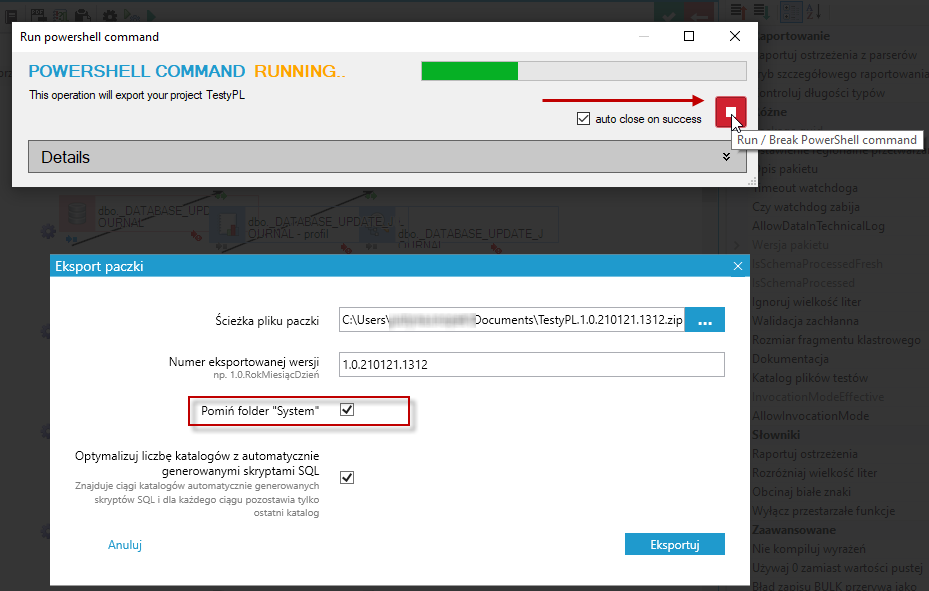The image size is (929, 591).
Task: Select the Ignoruj wielkość liter property
Action: coord(806,302)
